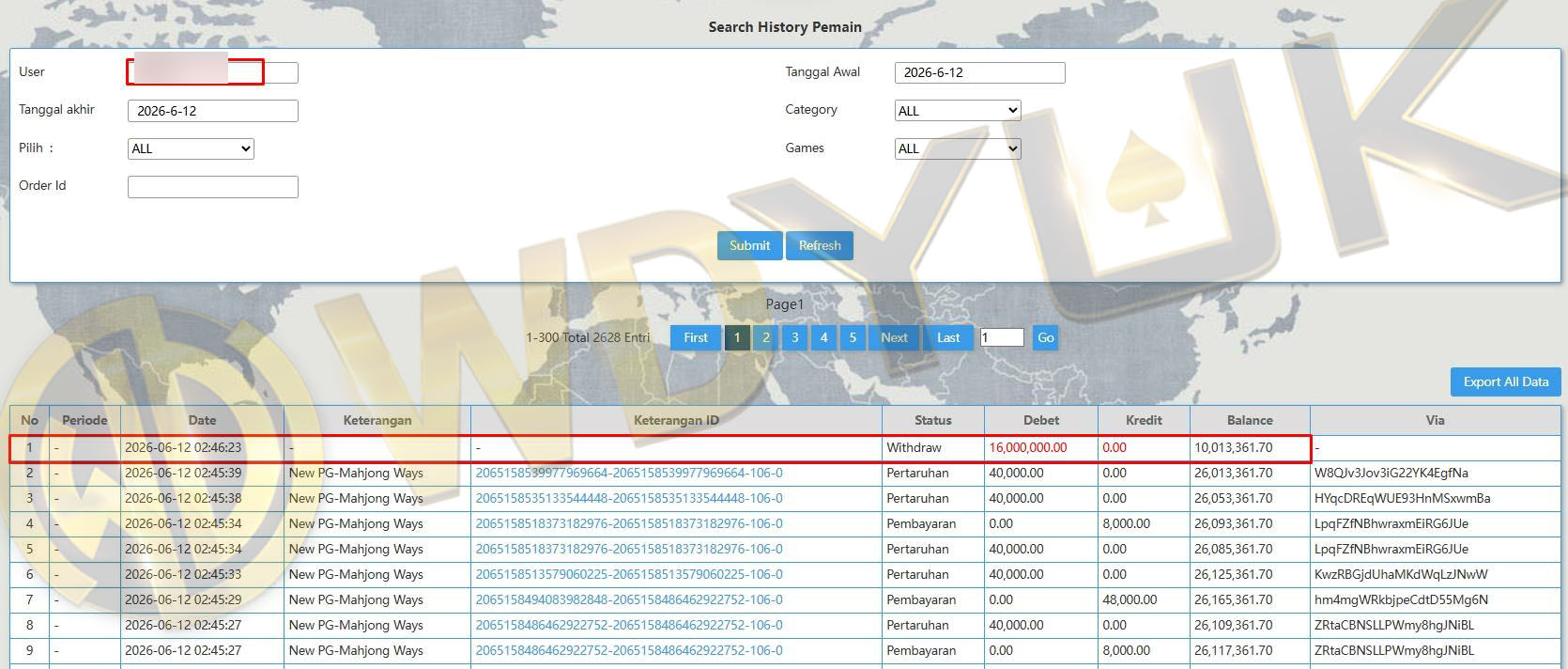Screen dimensions: 1568x669
Task: Open the Category dropdown
Action: [x=957, y=110]
